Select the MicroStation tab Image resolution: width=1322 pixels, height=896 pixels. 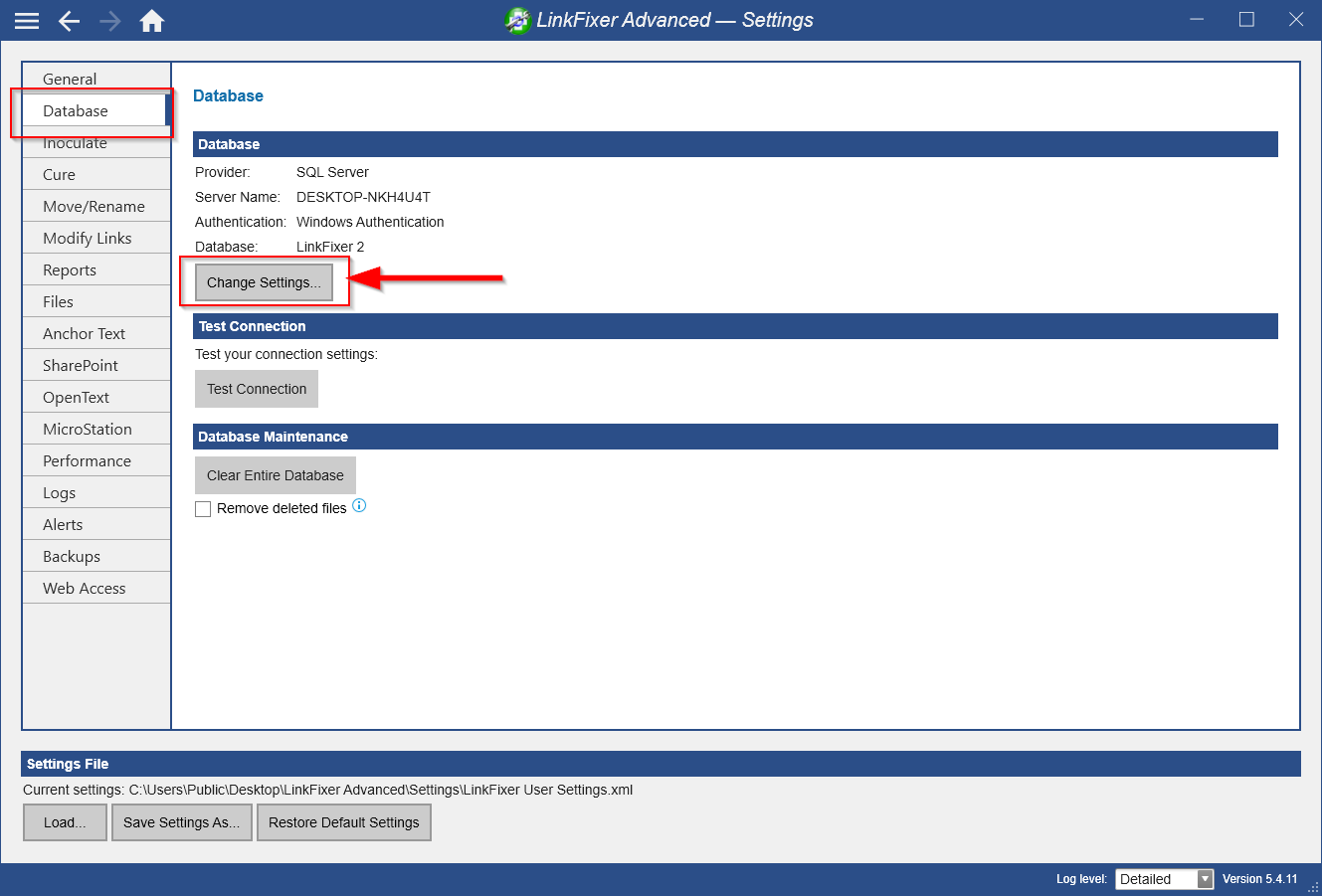[x=96, y=429]
